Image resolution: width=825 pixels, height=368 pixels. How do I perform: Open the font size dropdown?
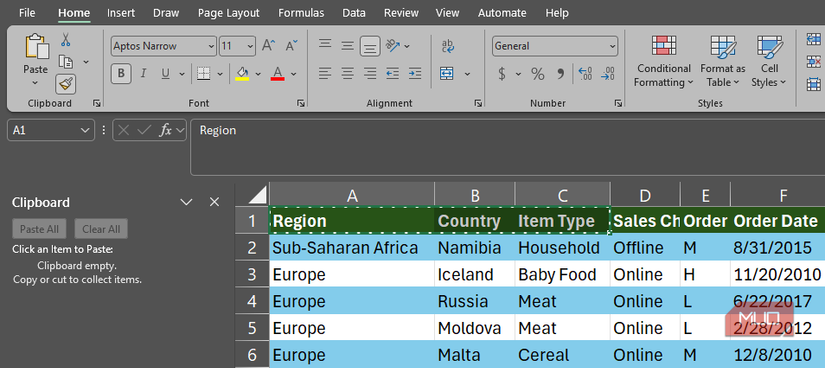click(x=250, y=46)
